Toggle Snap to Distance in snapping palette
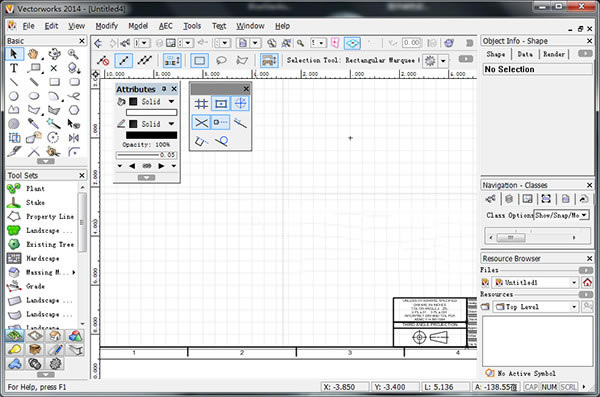600x397 pixels. [x=221, y=123]
